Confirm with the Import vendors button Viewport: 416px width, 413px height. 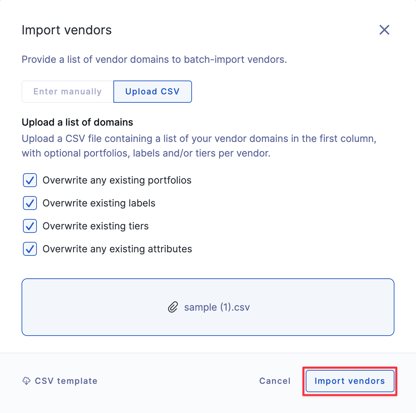[350, 381]
